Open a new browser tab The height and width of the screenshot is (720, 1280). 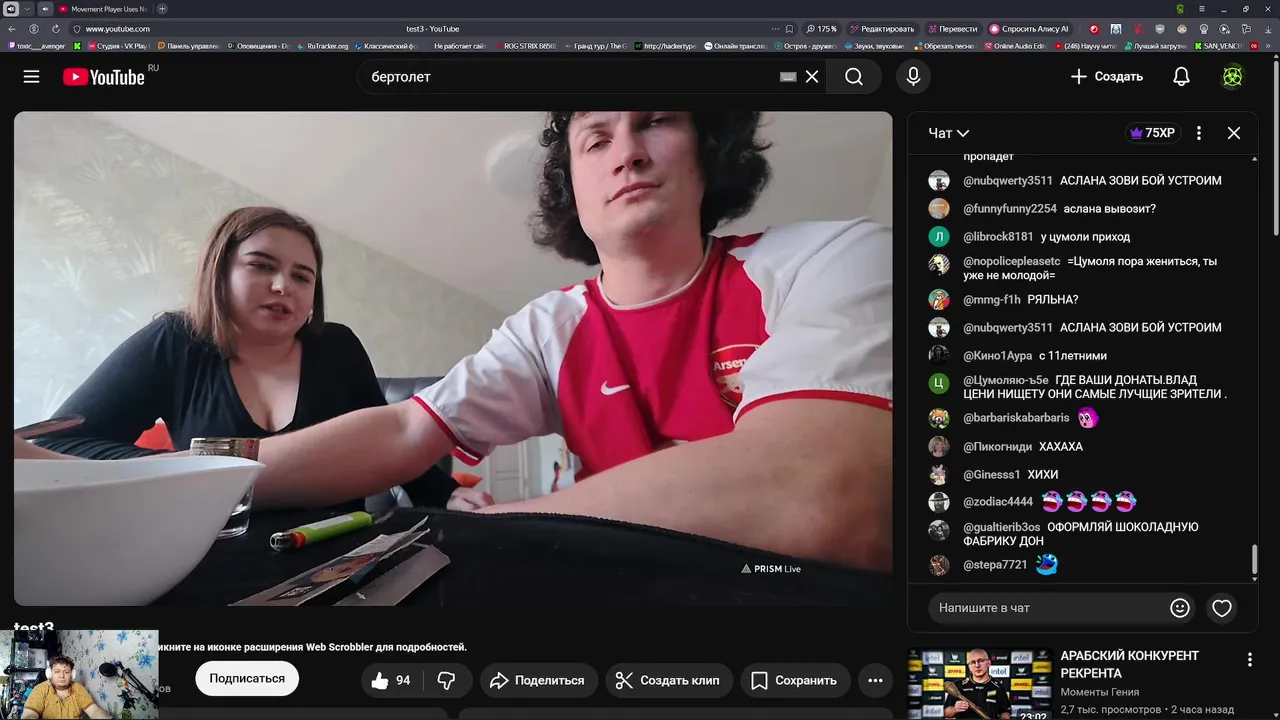click(x=162, y=9)
